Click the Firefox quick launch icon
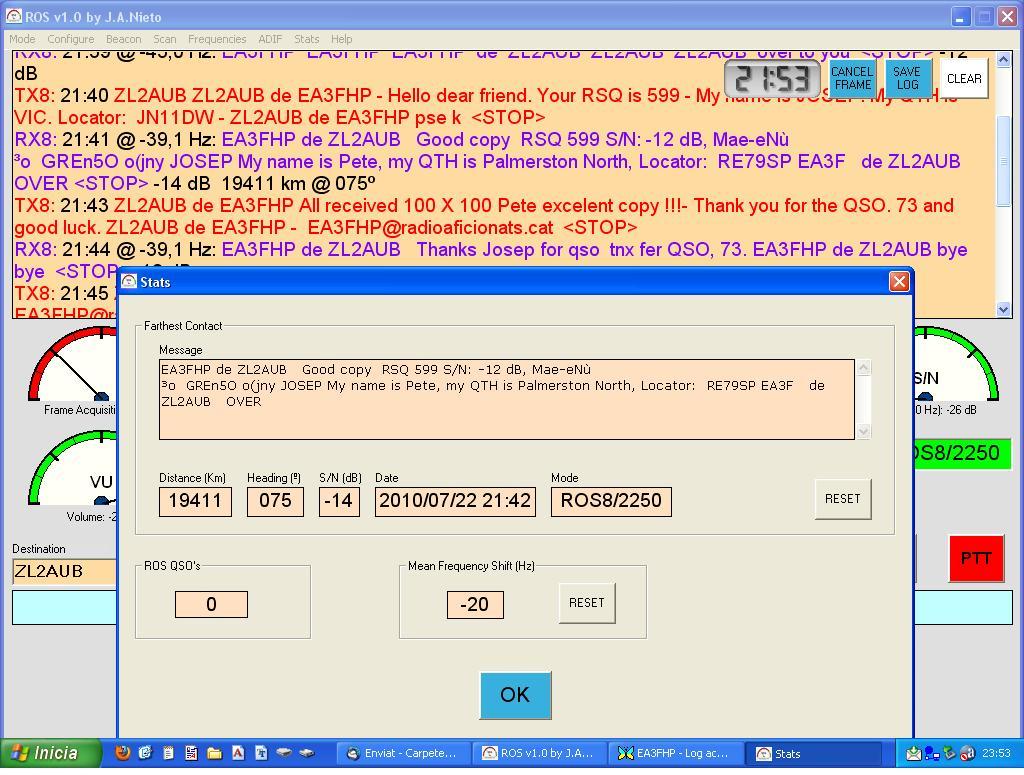 tap(123, 753)
